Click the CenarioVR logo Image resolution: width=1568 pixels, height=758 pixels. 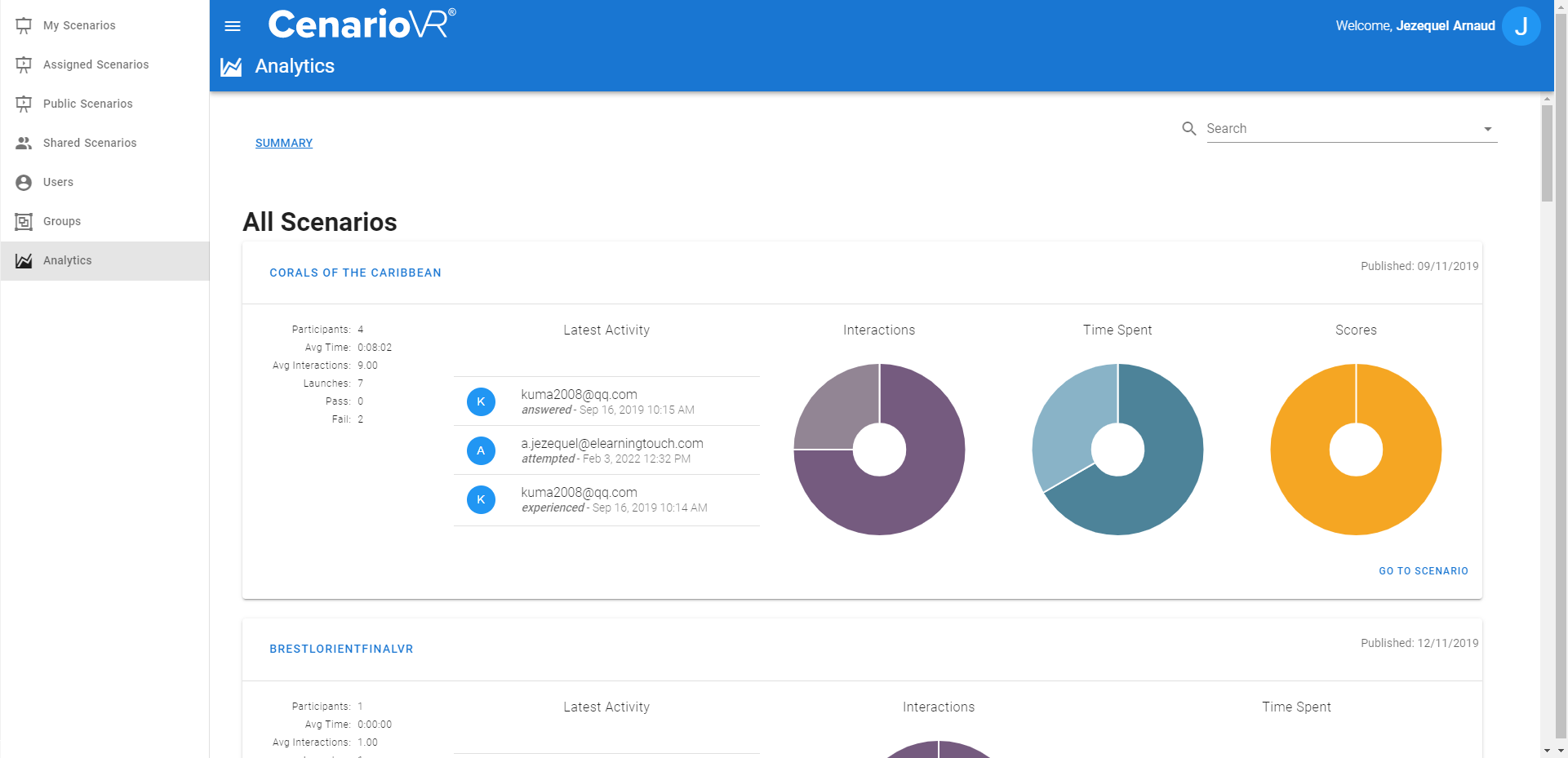(362, 24)
